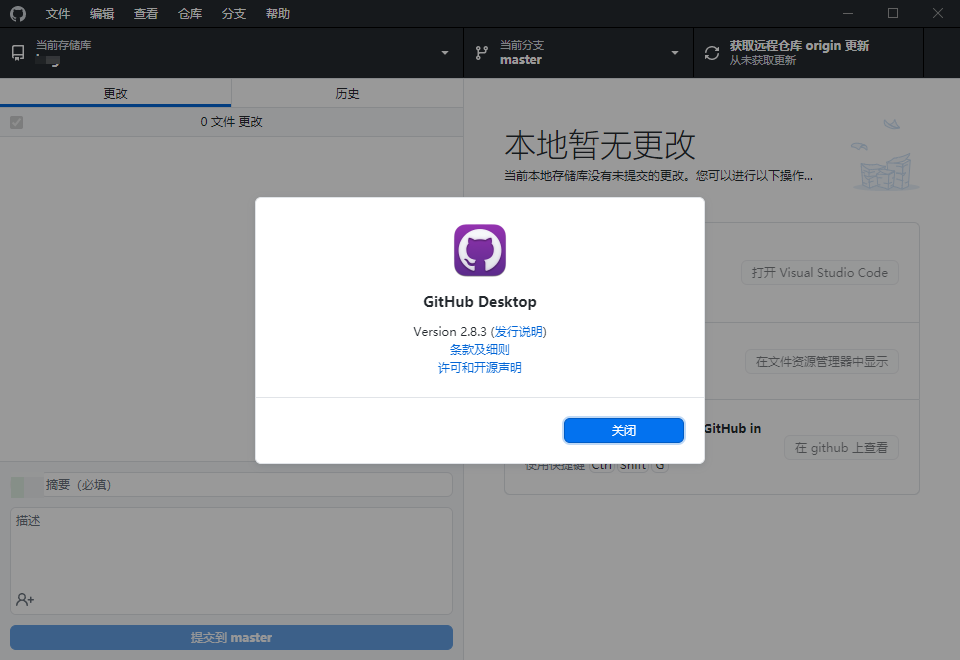Switch to the 更改 tab
The image size is (960, 660).
point(115,93)
